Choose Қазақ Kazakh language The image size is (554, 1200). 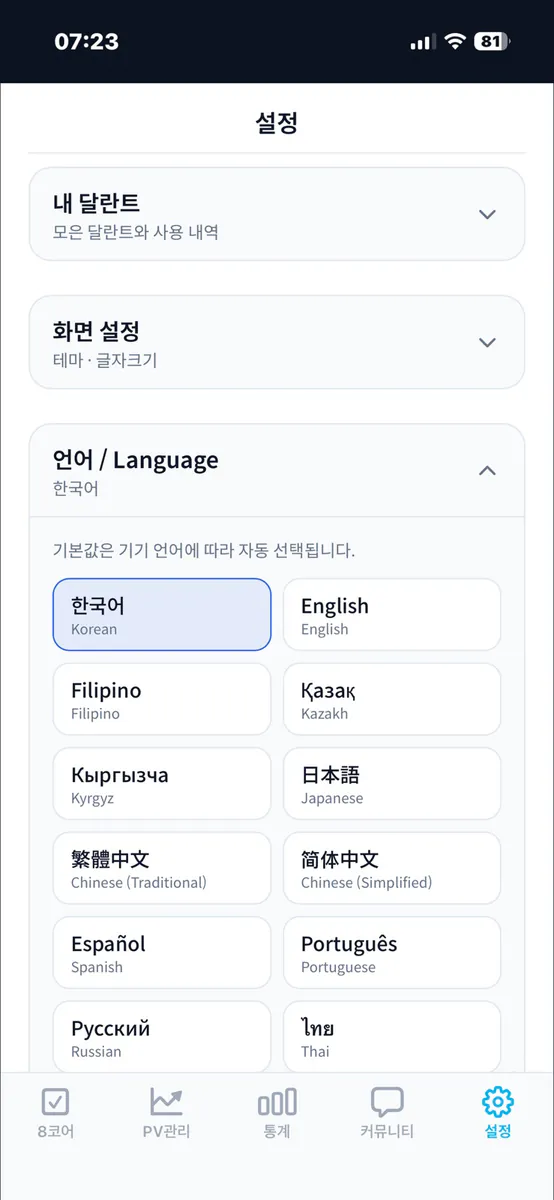pyautogui.click(x=392, y=699)
